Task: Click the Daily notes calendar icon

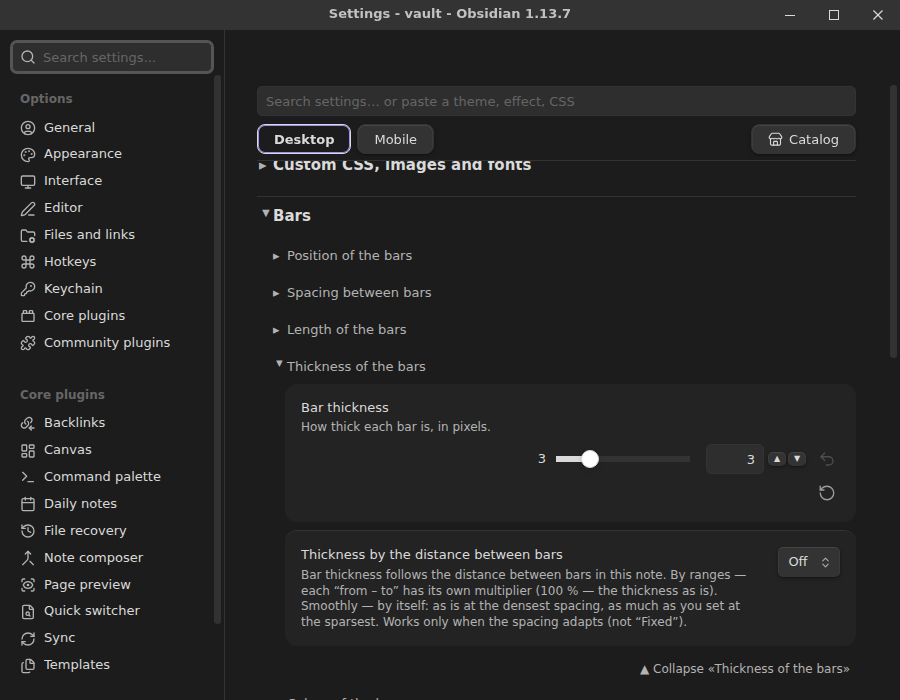Action: click(28, 504)
